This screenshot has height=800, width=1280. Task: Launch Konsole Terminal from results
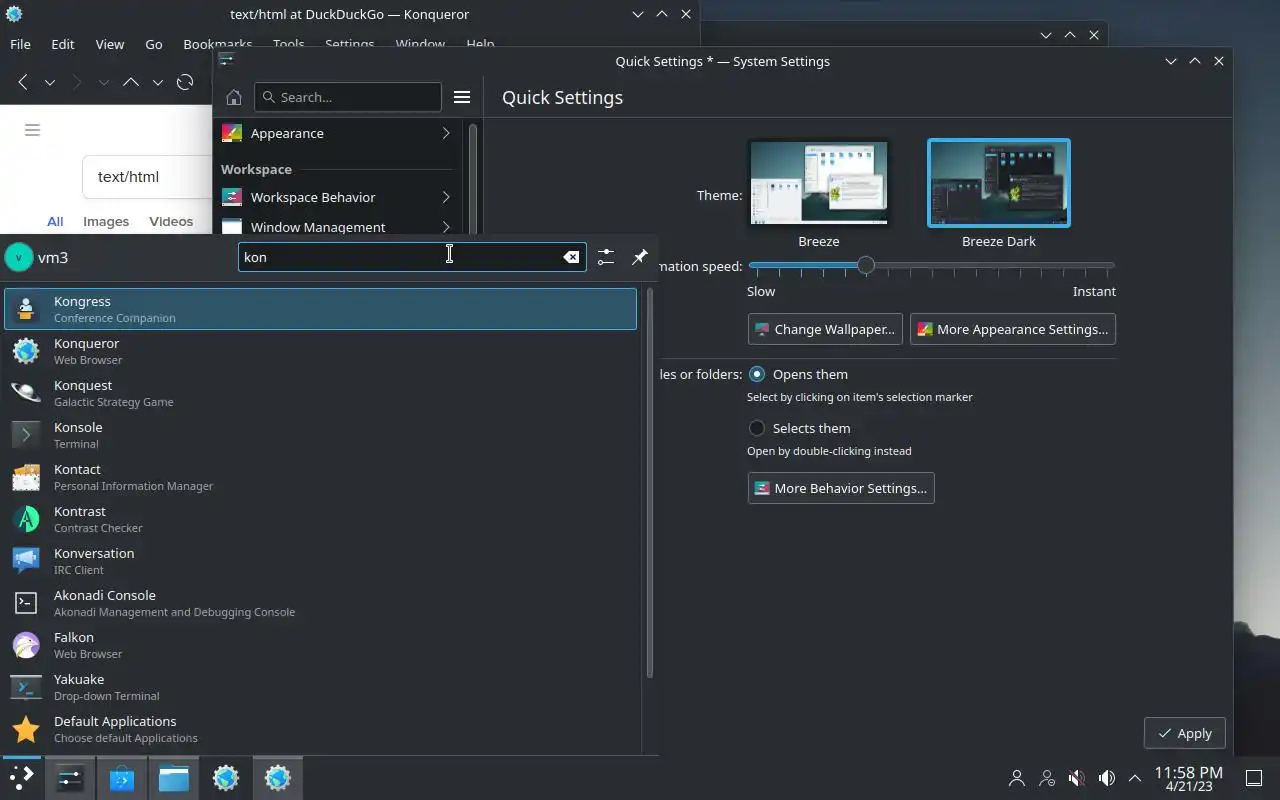pos(320,435)
